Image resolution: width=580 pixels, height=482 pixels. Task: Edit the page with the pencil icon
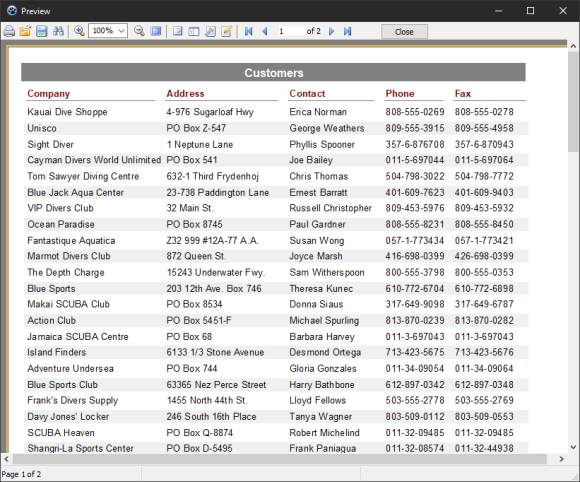tap(226, 31)
